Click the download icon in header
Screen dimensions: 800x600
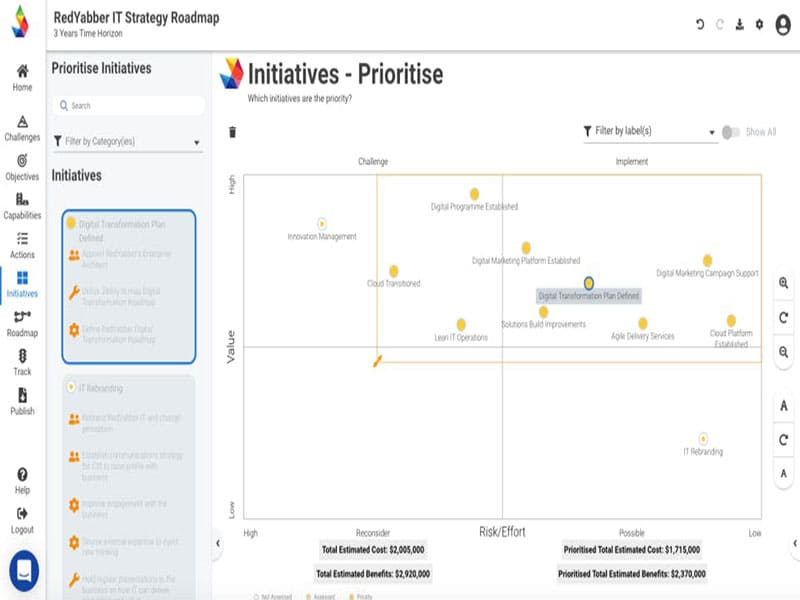pyautogui.click(x=739, y=24)
